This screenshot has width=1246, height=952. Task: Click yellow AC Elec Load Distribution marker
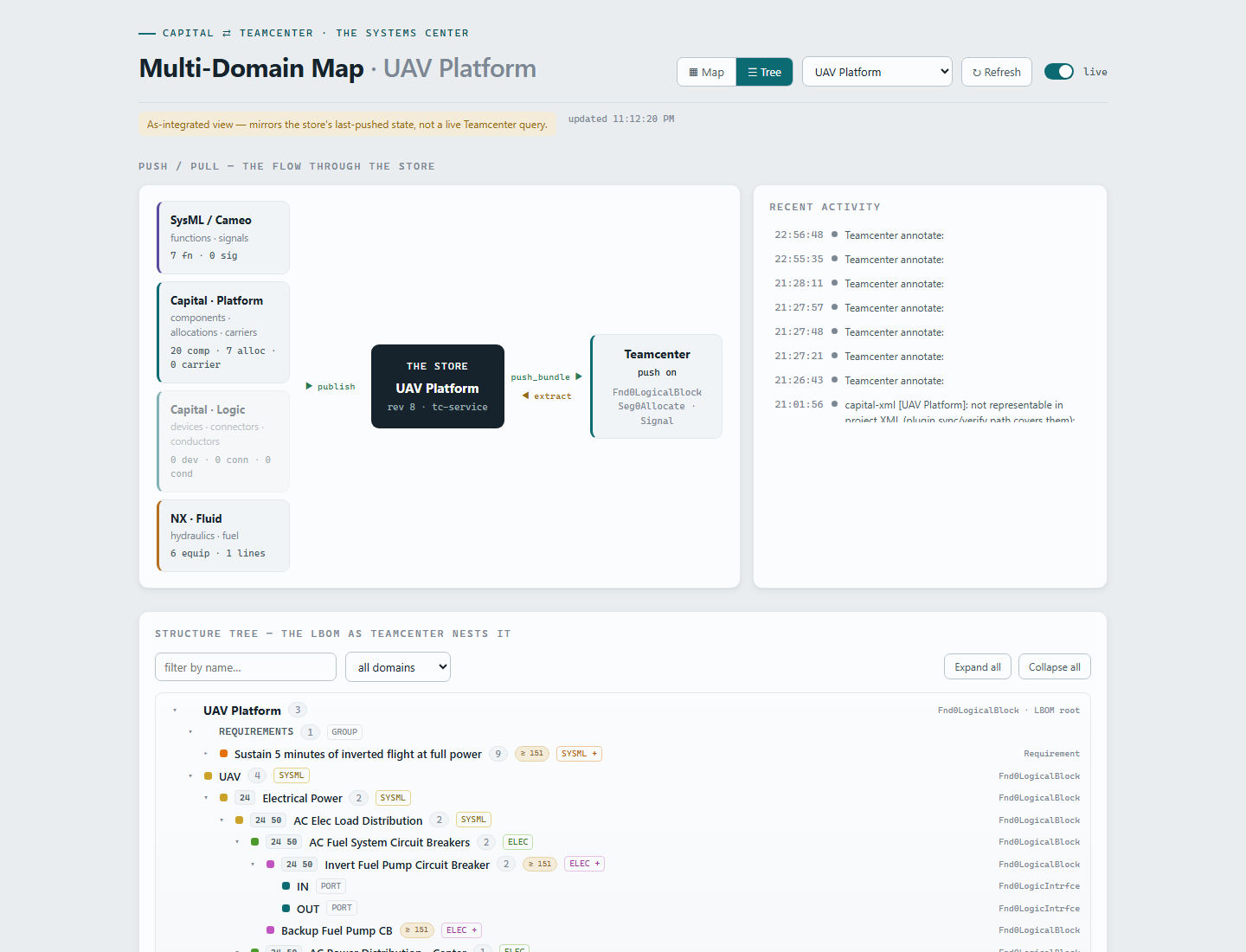pos(239,820)
